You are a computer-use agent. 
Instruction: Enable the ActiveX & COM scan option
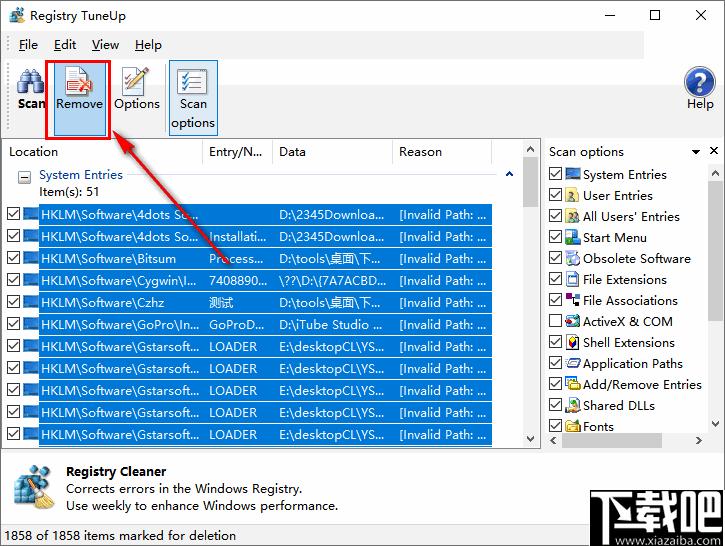pyautogui.click(x=555, y=321)
